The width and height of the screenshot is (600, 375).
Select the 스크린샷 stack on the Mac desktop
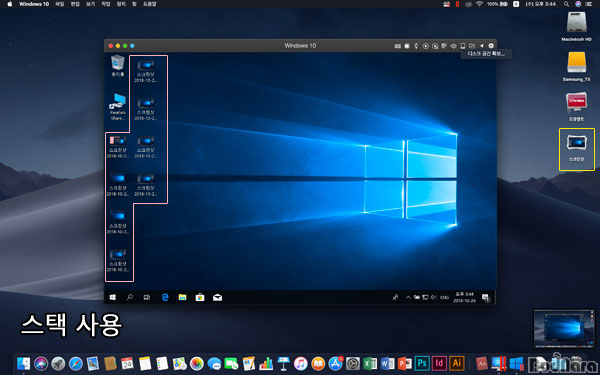[x=577, y=148]
